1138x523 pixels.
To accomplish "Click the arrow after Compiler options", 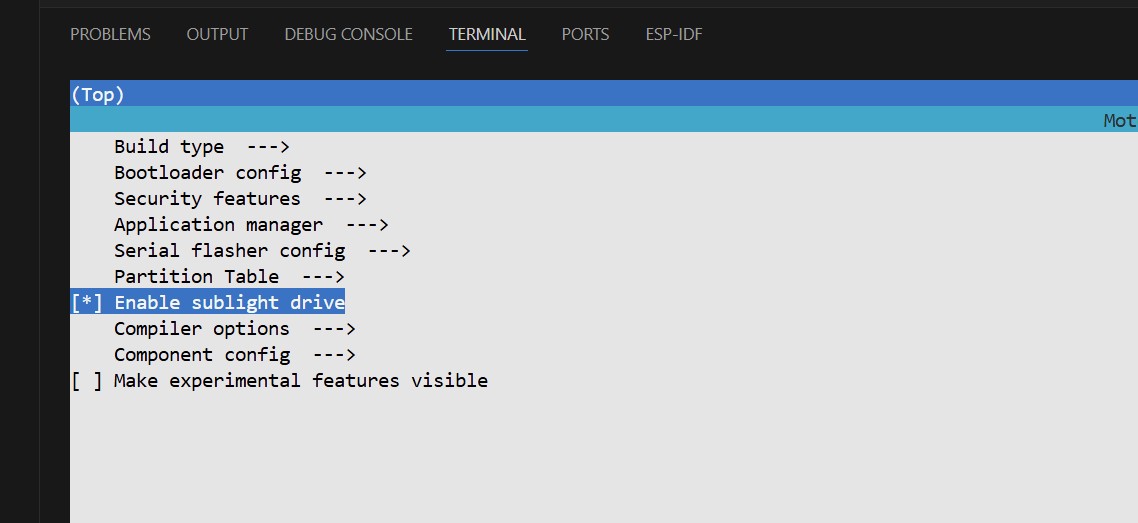I will pos(334,329).
